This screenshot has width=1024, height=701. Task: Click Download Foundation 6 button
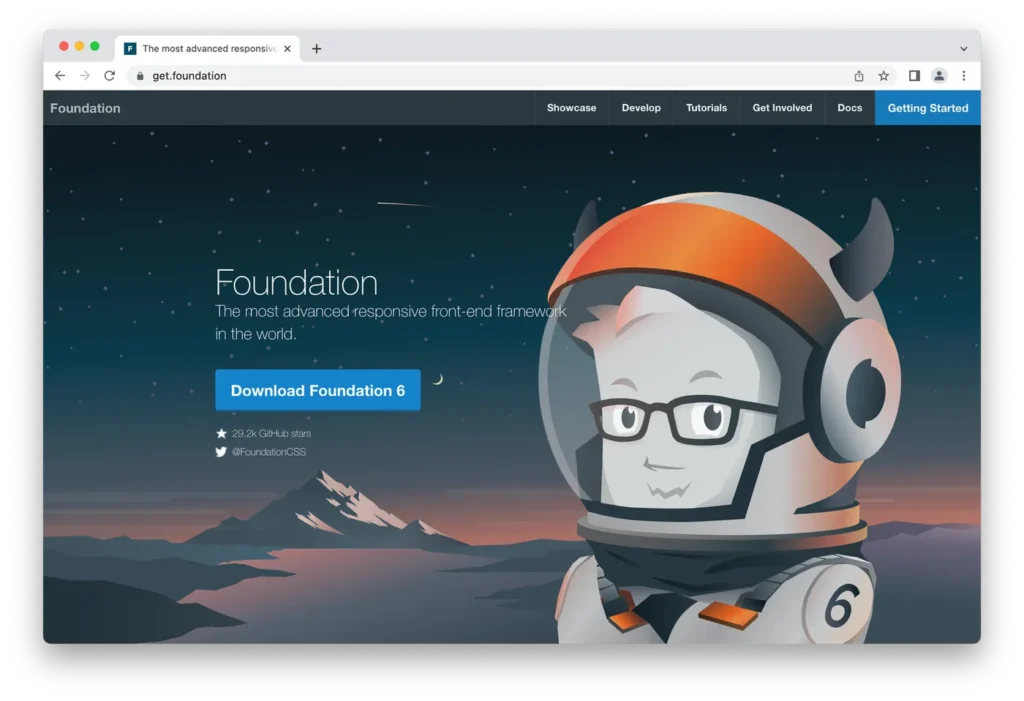[317, 390]
